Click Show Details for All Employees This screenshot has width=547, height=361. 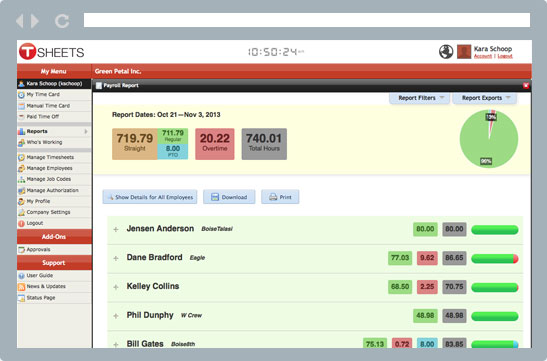pos(150,197)
